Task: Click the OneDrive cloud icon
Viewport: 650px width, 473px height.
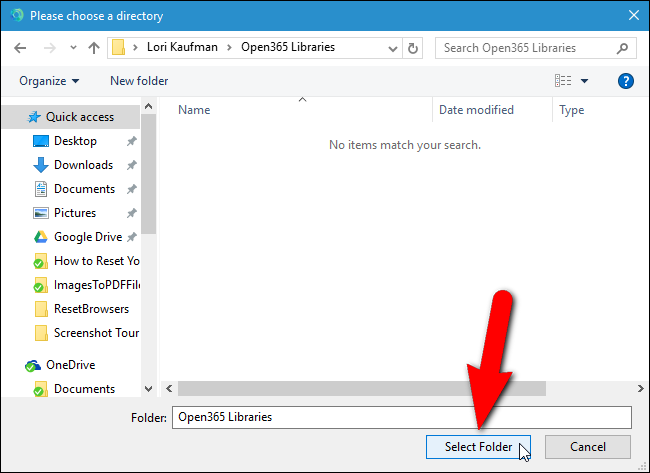Action: [x=33, y=366]
